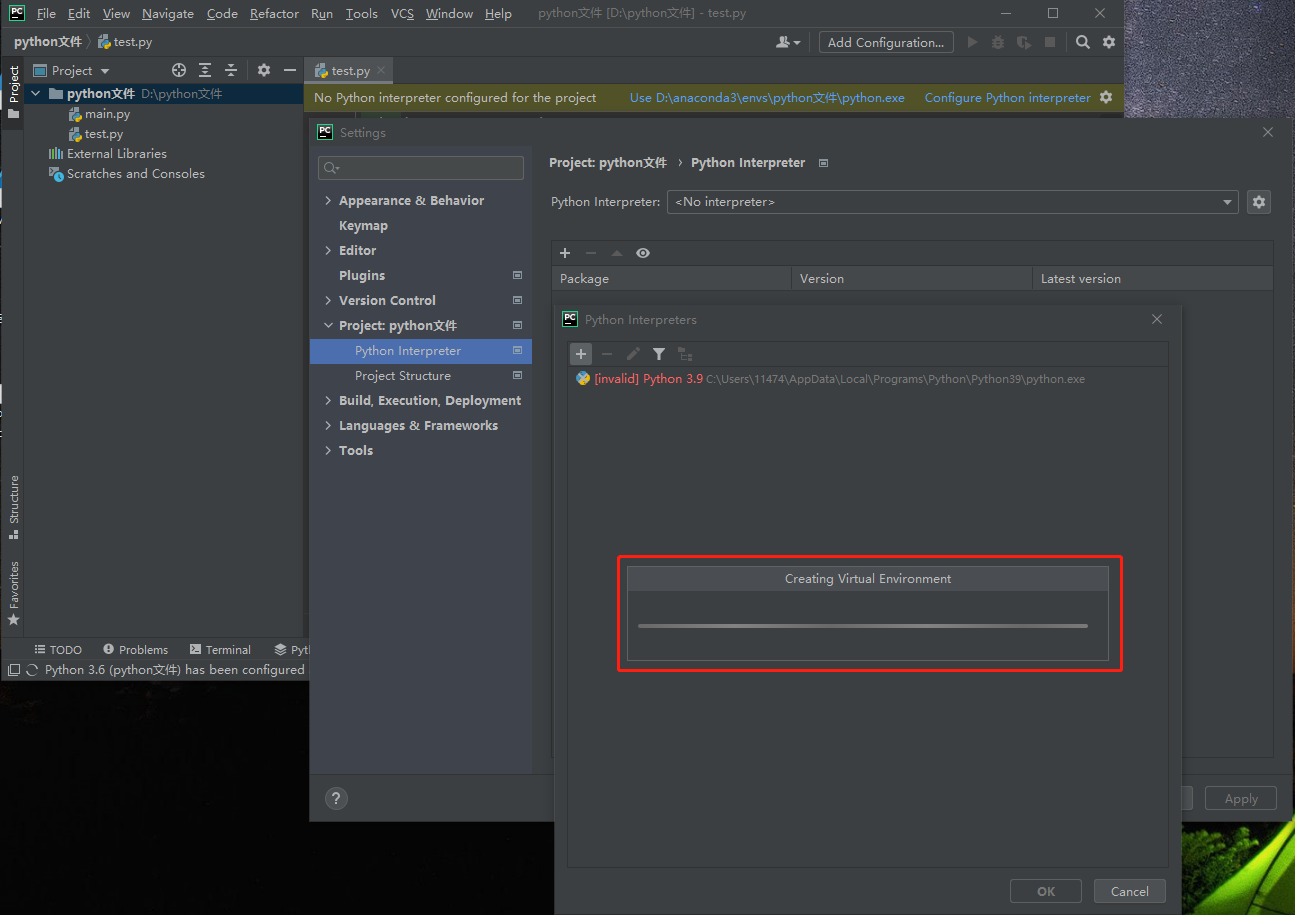1295x915 pixels.
Task: Collapse python文件 root folder in project tree
Action: click(36, 94)
